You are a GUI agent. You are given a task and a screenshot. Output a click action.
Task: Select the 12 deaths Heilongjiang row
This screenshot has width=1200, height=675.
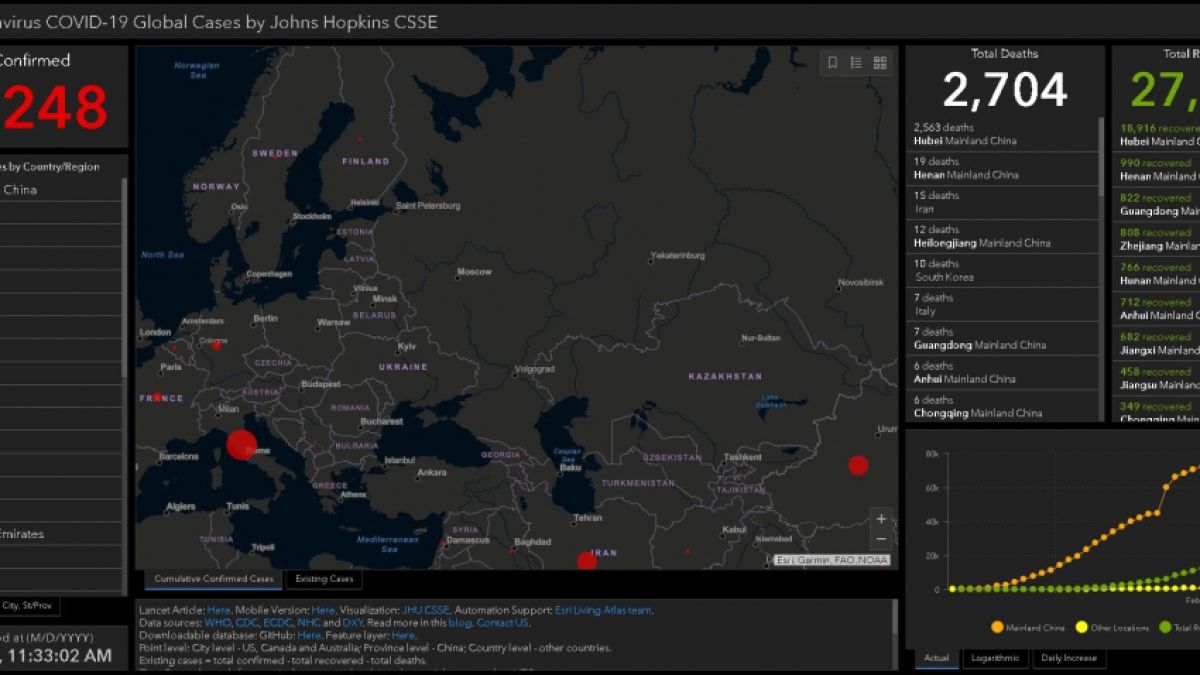click(1002, 237)
